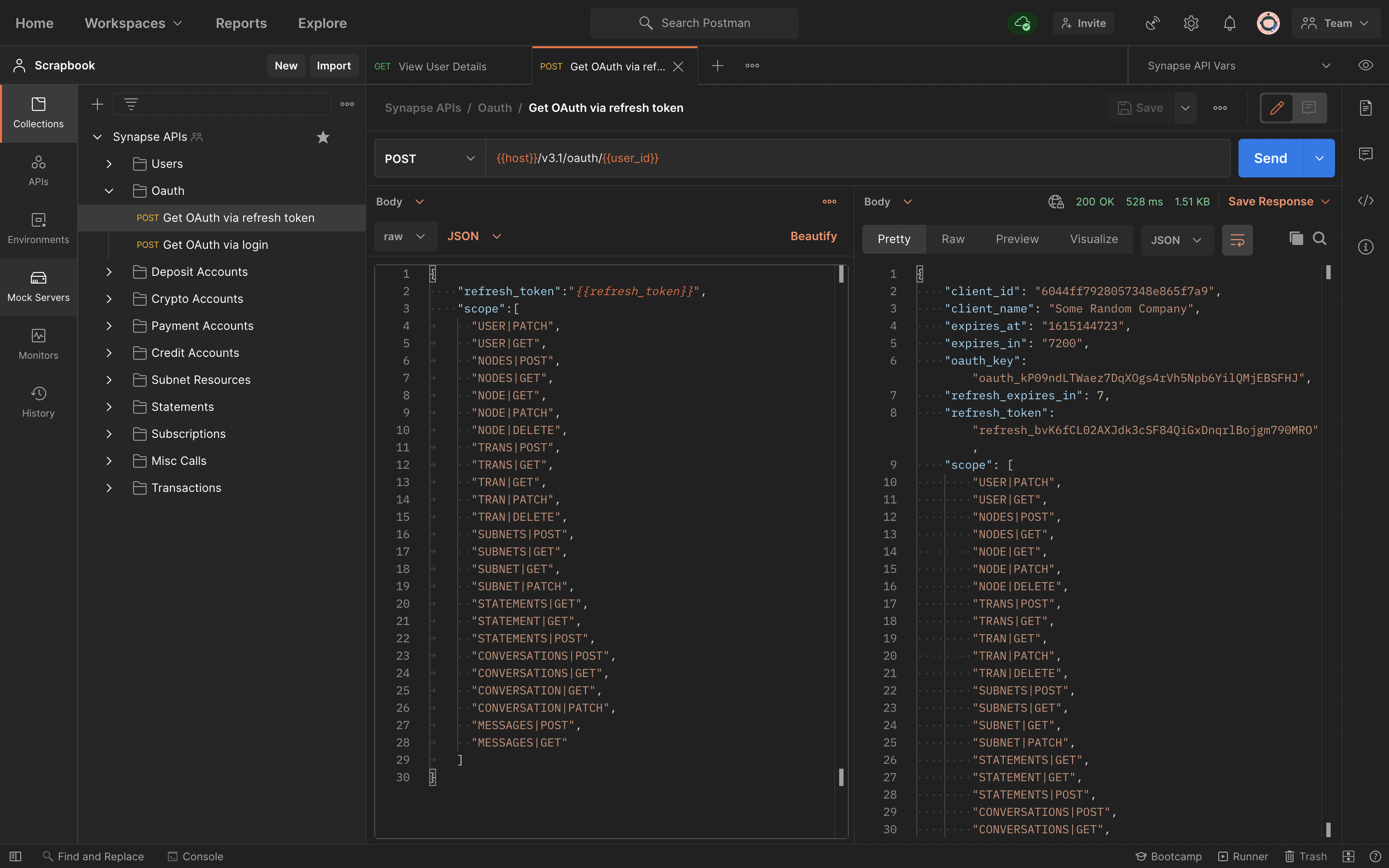Switch to the View User Details tab
1389x868 pixels.
tap(442, 67)
